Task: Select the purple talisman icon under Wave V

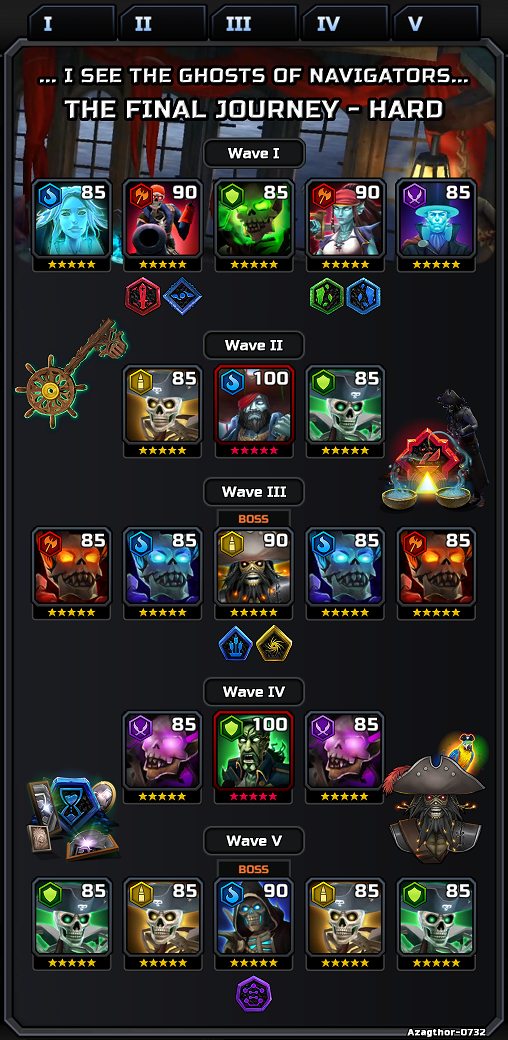Action: (255, 995)
